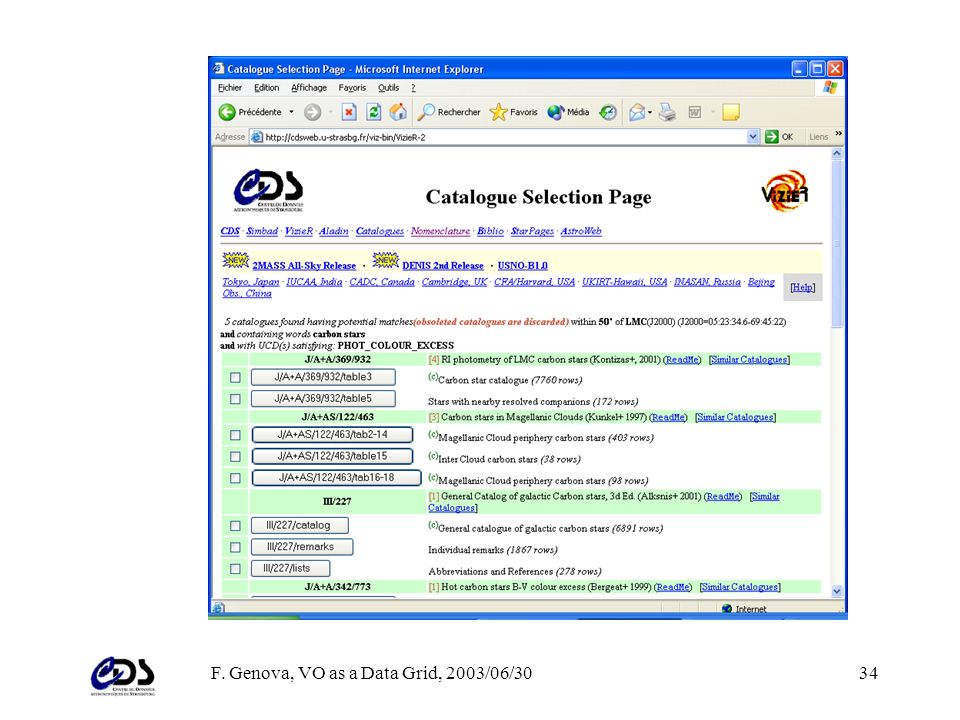Select checkbox for J/A+AS/122/463/table15
Screen dimensions: 960x720
pyautogui.click(x=235, y=457)
